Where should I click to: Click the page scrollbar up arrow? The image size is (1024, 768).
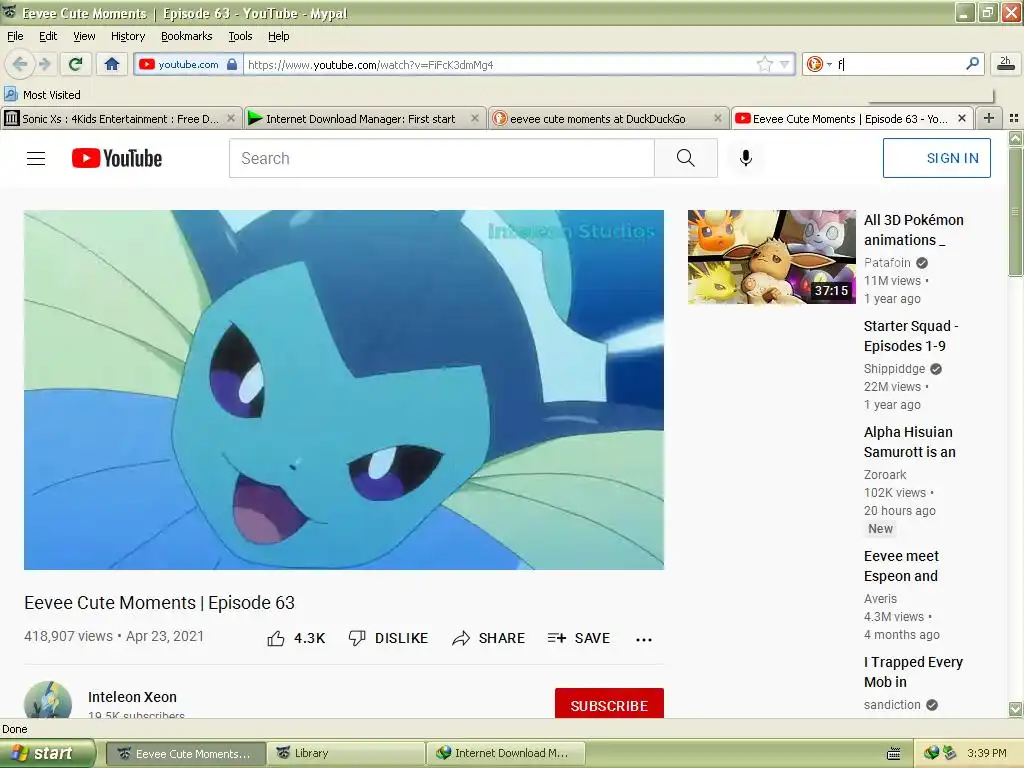[1015, 138]
